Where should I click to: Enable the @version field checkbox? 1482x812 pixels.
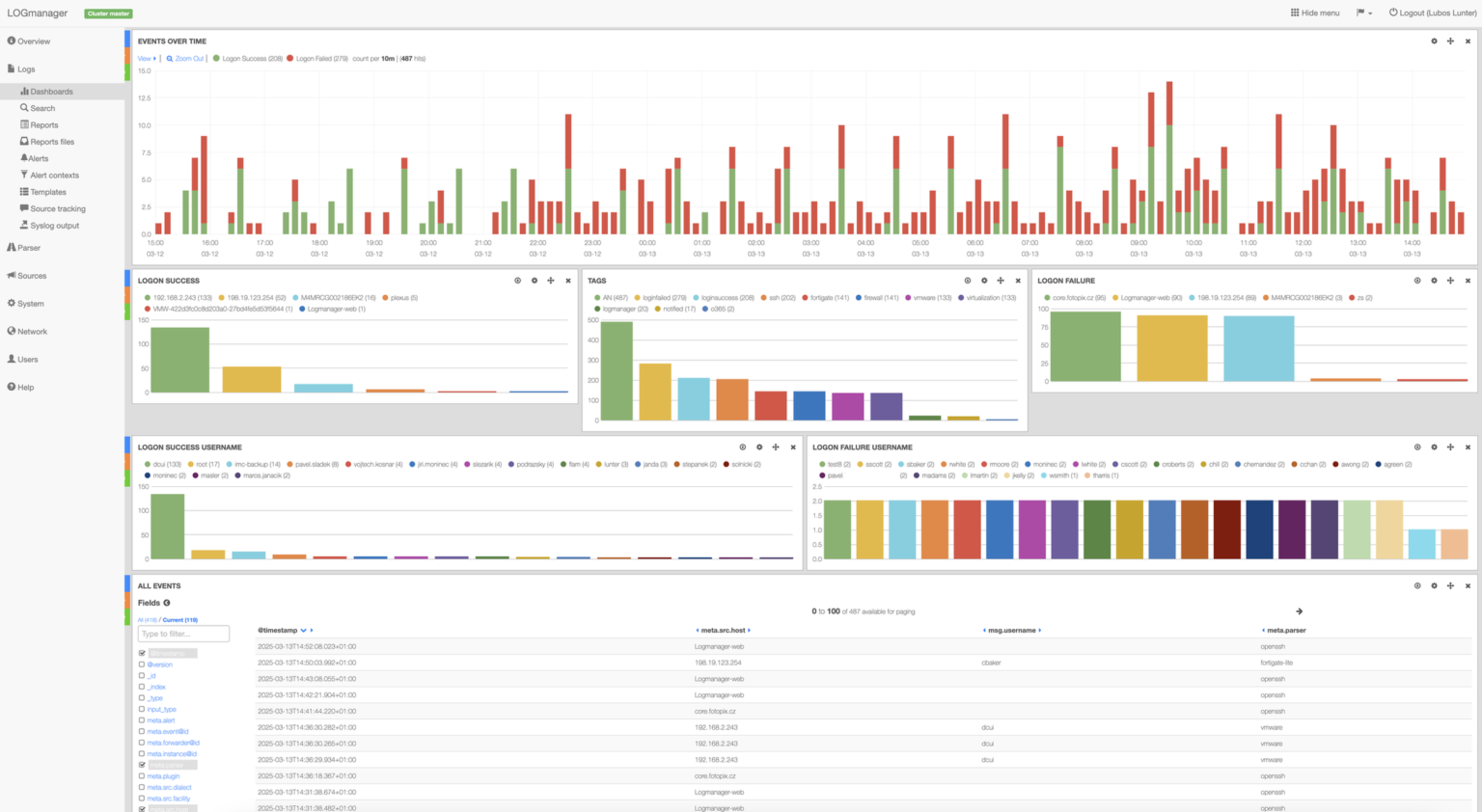click(x=142, y=663)
